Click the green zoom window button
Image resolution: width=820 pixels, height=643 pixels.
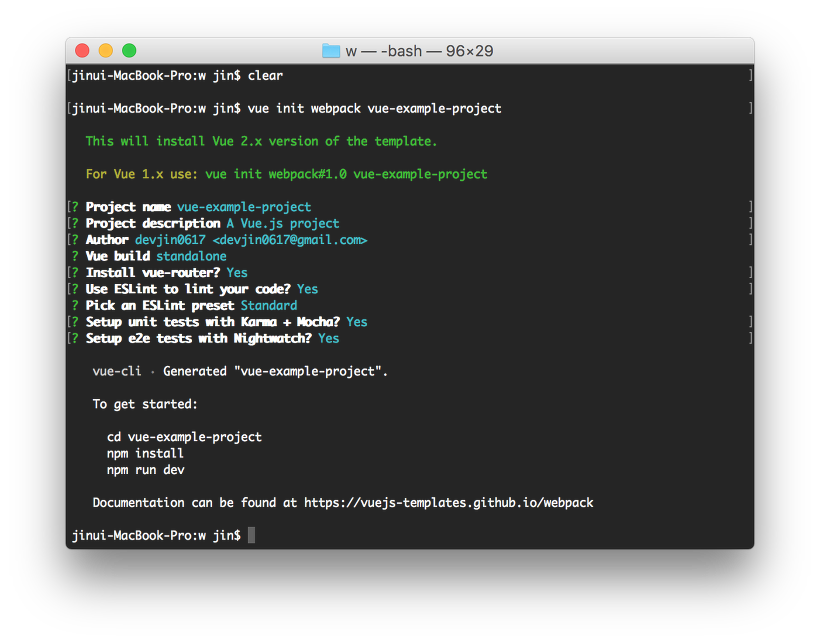(x=129, y=51)
